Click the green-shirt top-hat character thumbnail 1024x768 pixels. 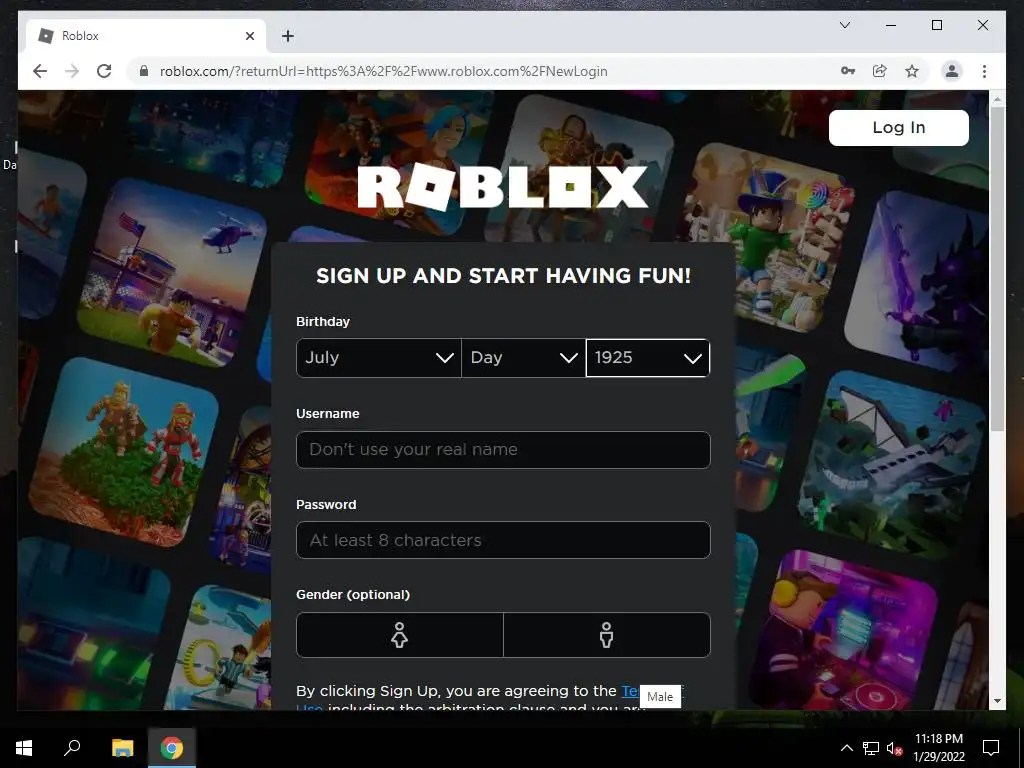click(x=765, y=238)
